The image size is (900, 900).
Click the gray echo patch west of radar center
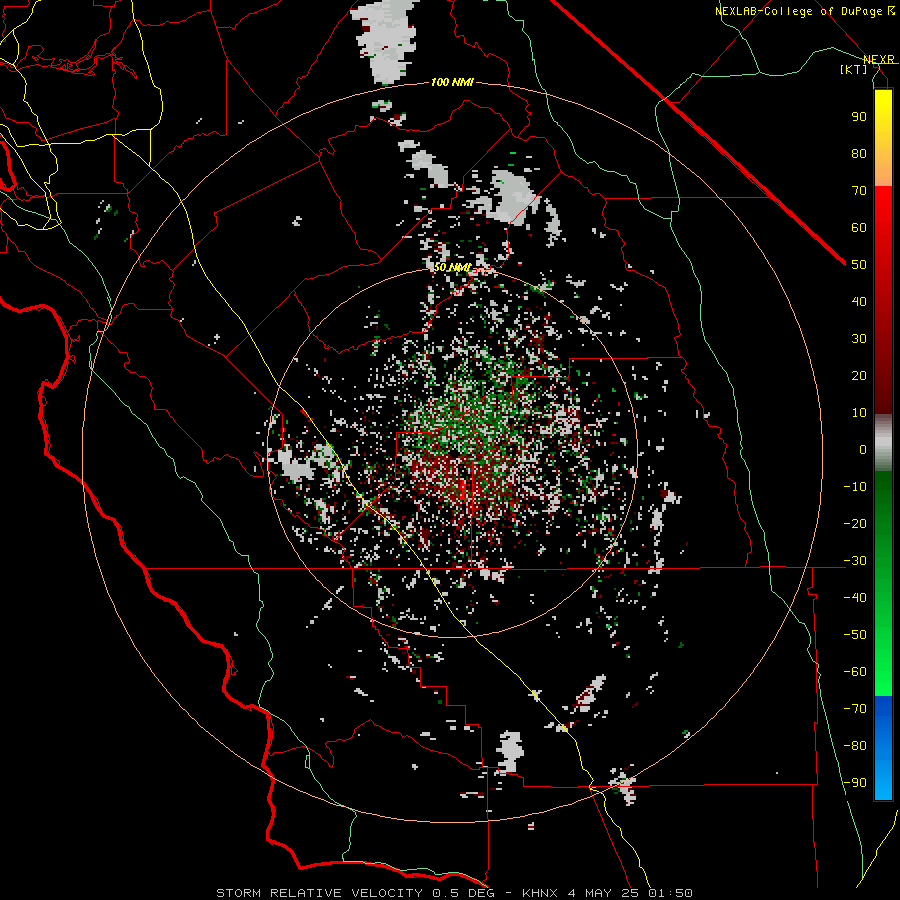294,465
